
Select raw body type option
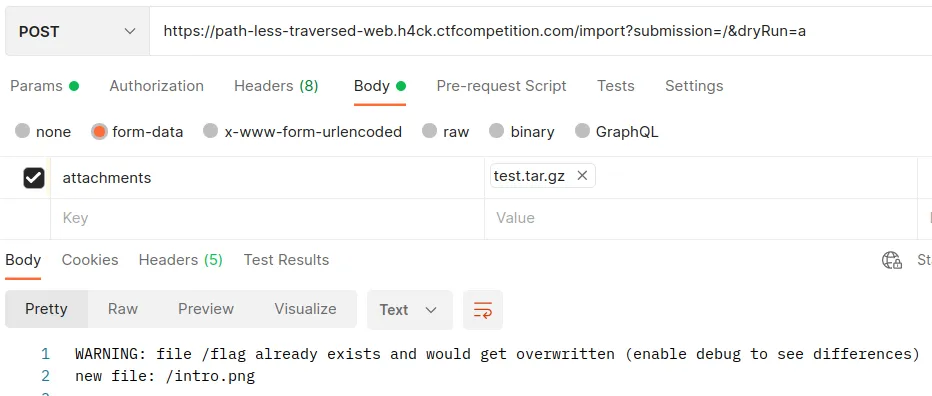pyautogui.click(x=446, y=131)
